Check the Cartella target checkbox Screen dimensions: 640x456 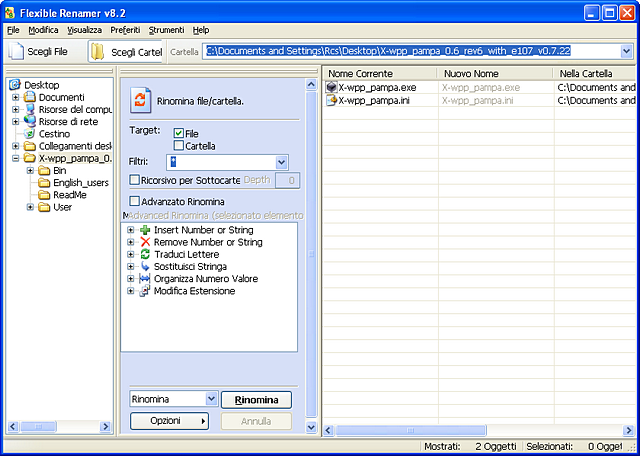pyautogui.click(x=178, y=145)
